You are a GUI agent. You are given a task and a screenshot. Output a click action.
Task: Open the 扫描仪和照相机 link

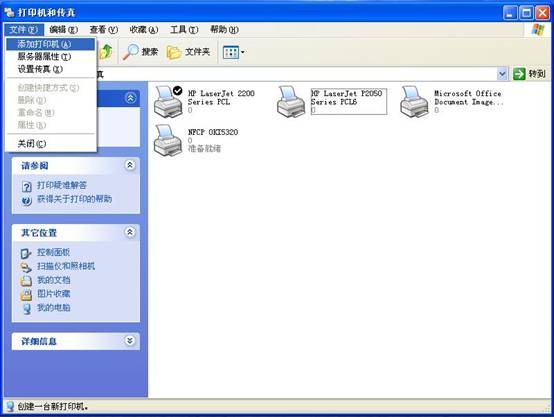tap(66, 266)
